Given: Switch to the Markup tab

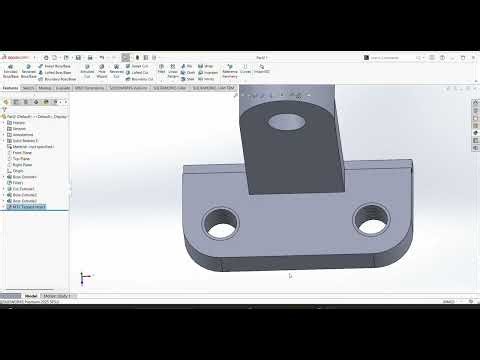Looking at the screenshot, I should click(x=45, y=88).
